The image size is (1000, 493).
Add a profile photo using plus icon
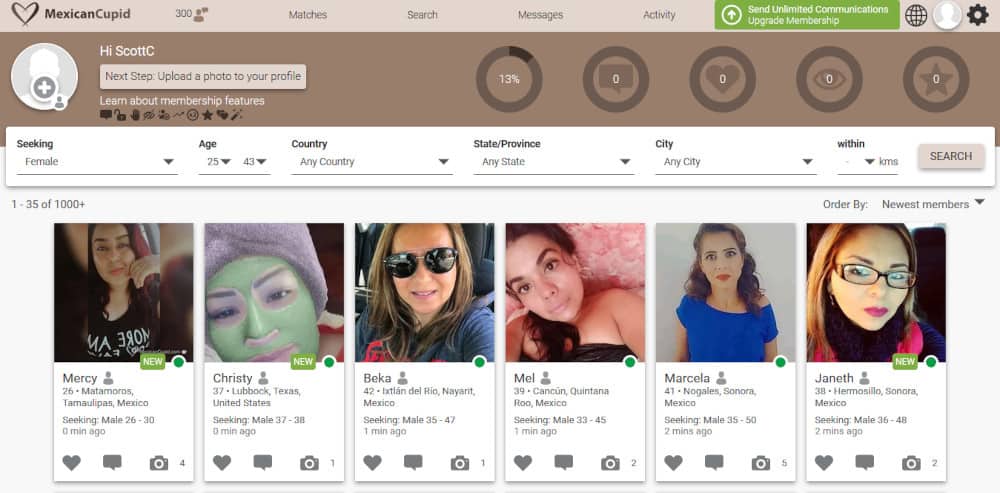click(44, 87)
